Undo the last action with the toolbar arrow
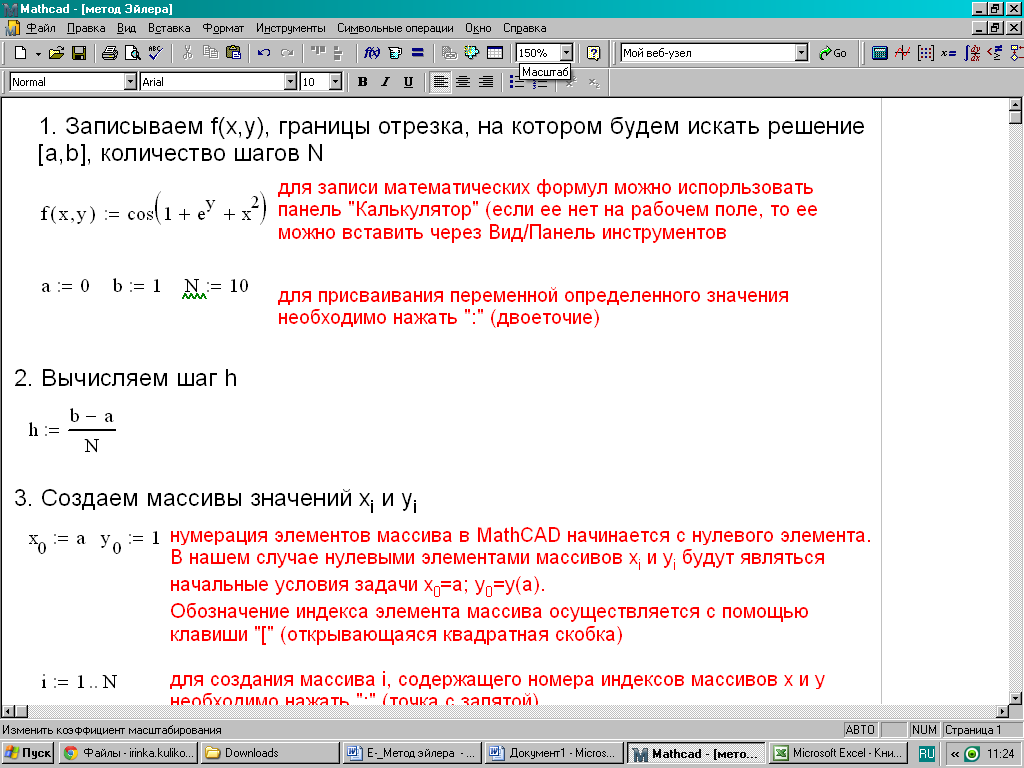Image resolution: width=1024 pixels, height=768 pixels. [264, 53]
